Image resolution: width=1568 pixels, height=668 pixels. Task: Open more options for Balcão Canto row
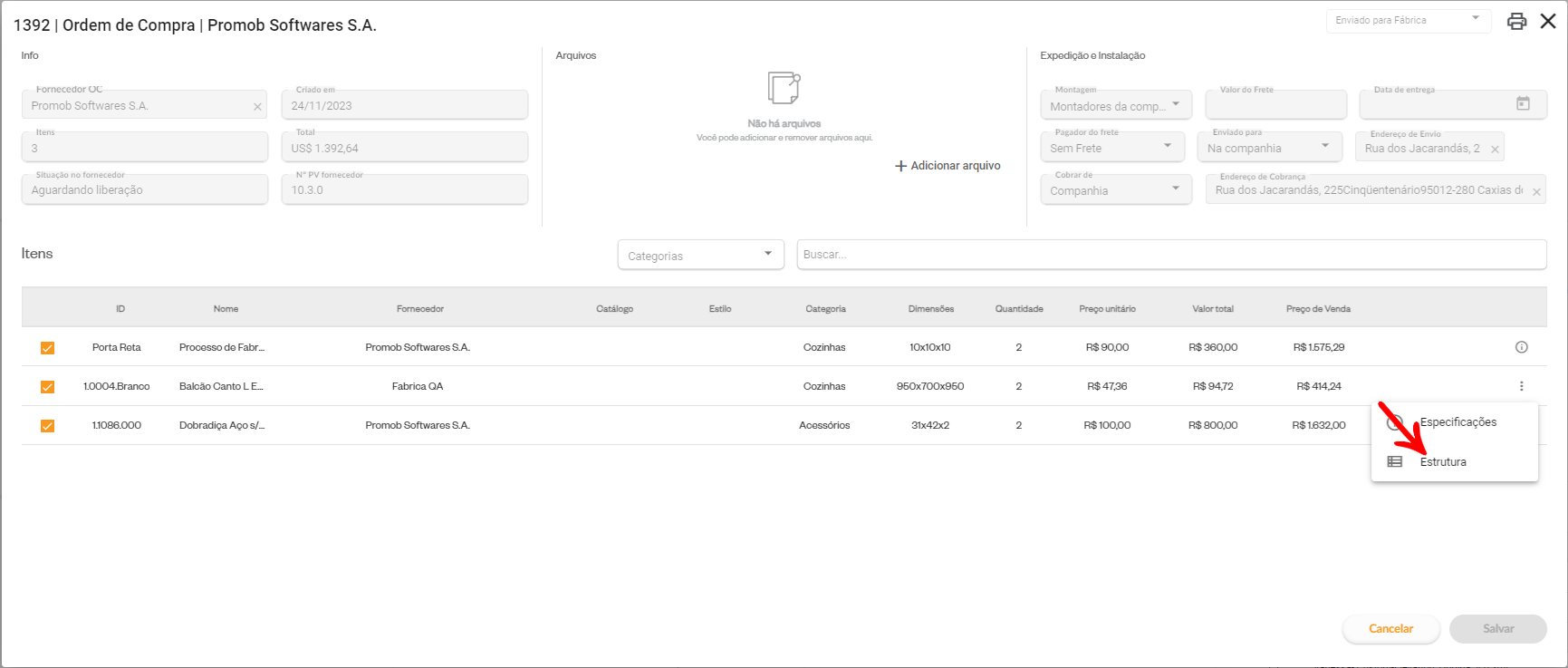pyautogui.click(x=1522, y=386)
